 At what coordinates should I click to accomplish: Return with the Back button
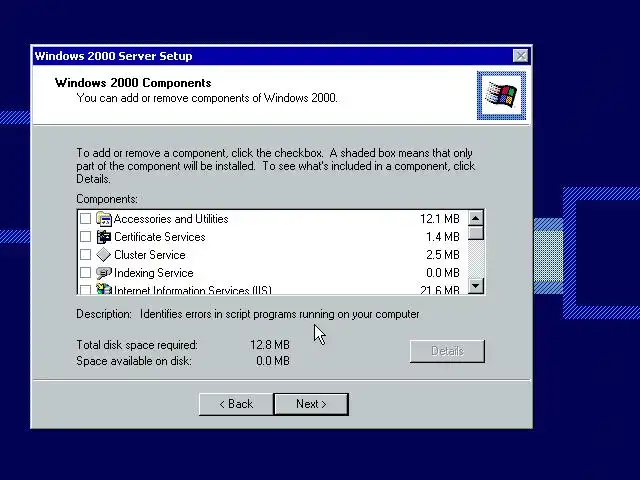coord(236,404)
